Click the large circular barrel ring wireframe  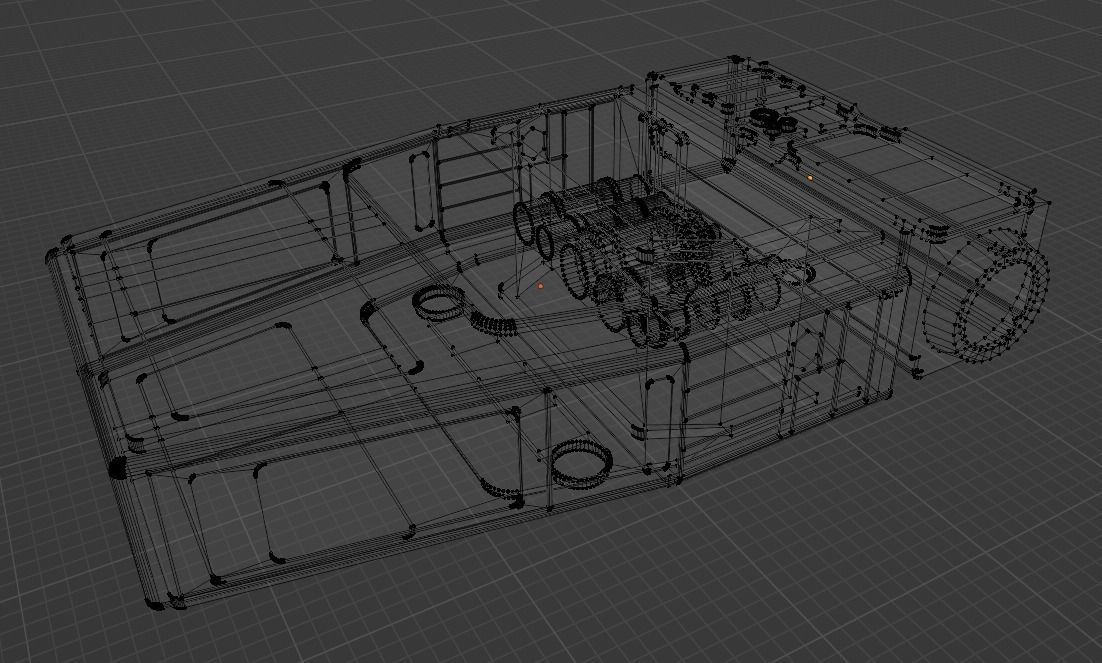pyautogui.click(x=986, y=295)
